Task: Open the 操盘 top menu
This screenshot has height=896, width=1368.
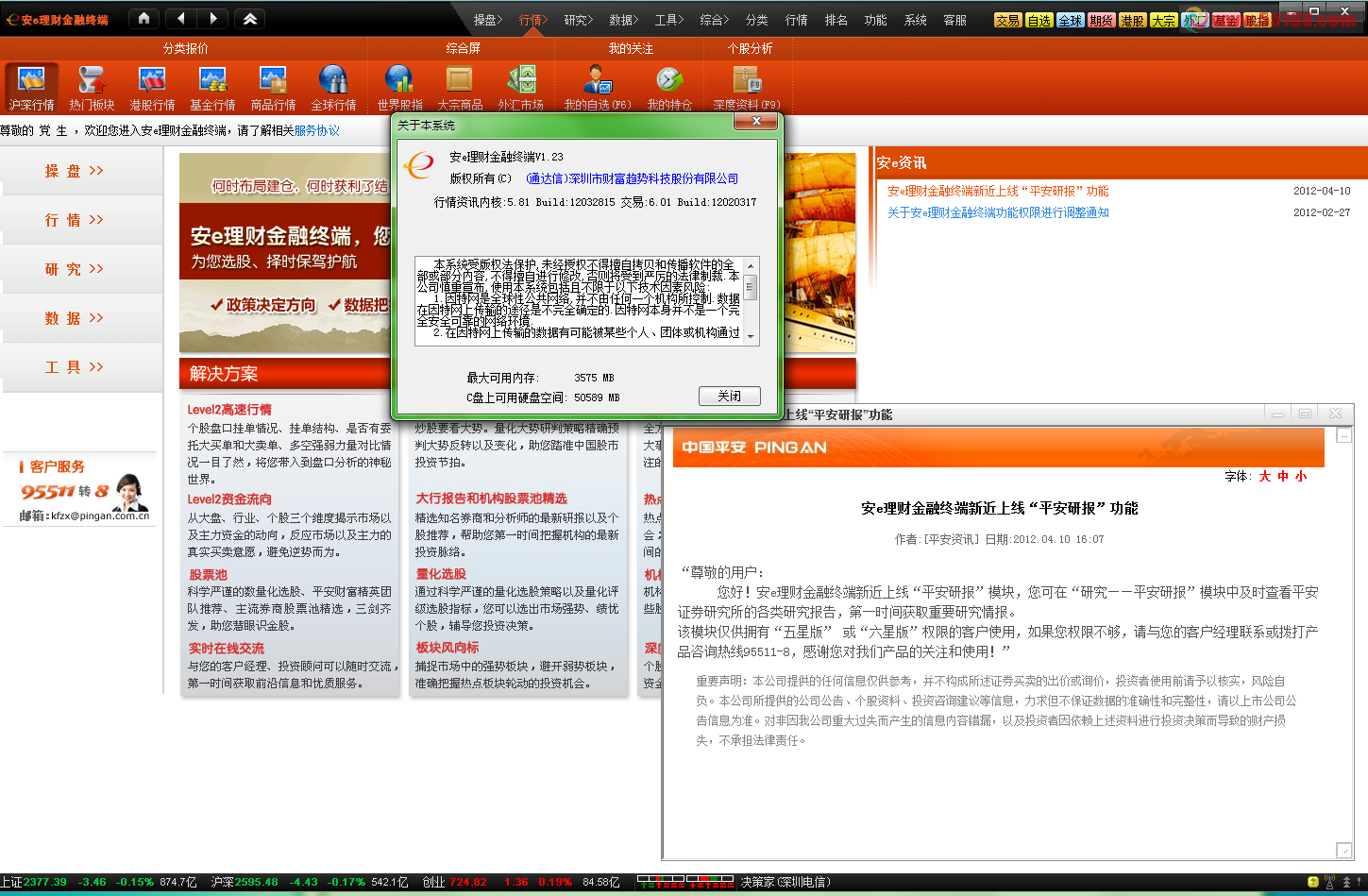Action: tap(487, 20)
